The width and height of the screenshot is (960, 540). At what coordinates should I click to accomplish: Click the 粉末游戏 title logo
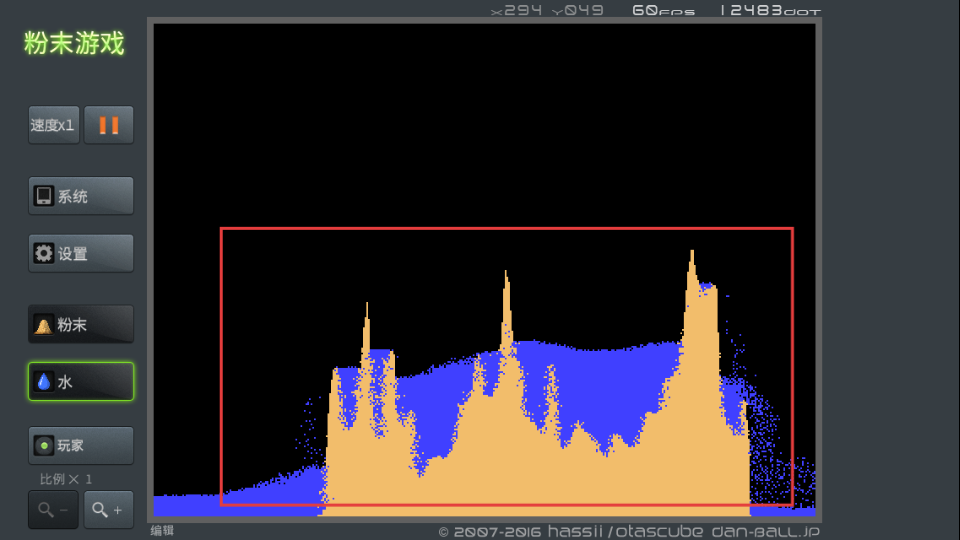74,44
